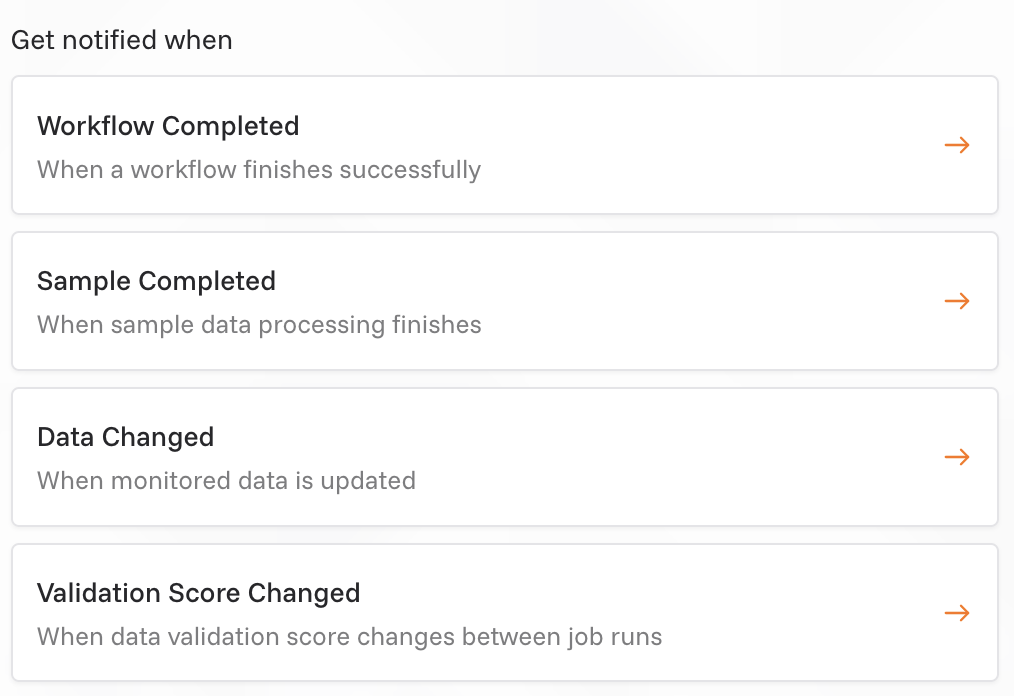The height and width of the screenshot is (696, 1014).
Task: Open the Workflow Completed notification card
Action: point(504,145)
